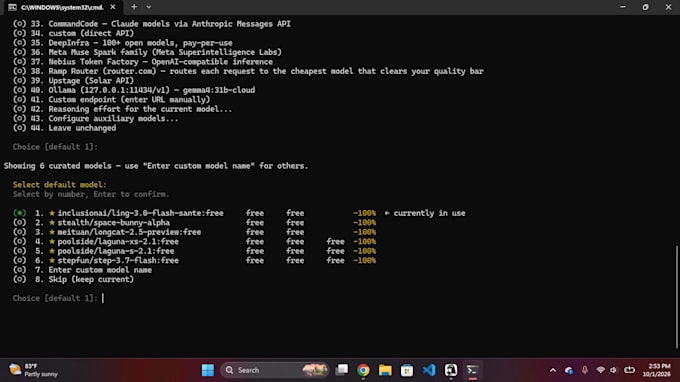
Task: Open Visual Studio Code from taskbar
Action: click(429, 370)
